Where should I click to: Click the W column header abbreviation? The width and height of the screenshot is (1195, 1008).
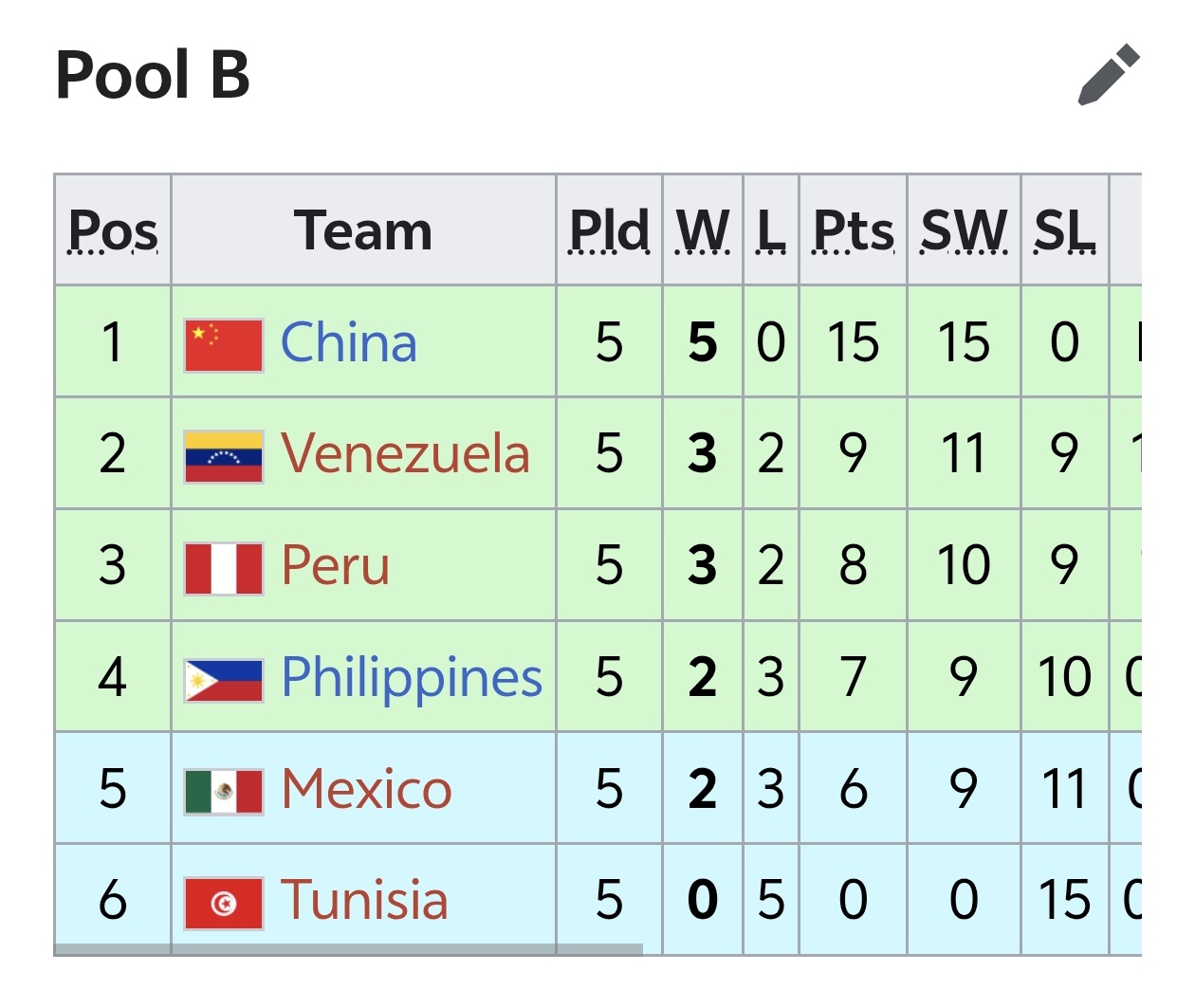pos(703,231)
